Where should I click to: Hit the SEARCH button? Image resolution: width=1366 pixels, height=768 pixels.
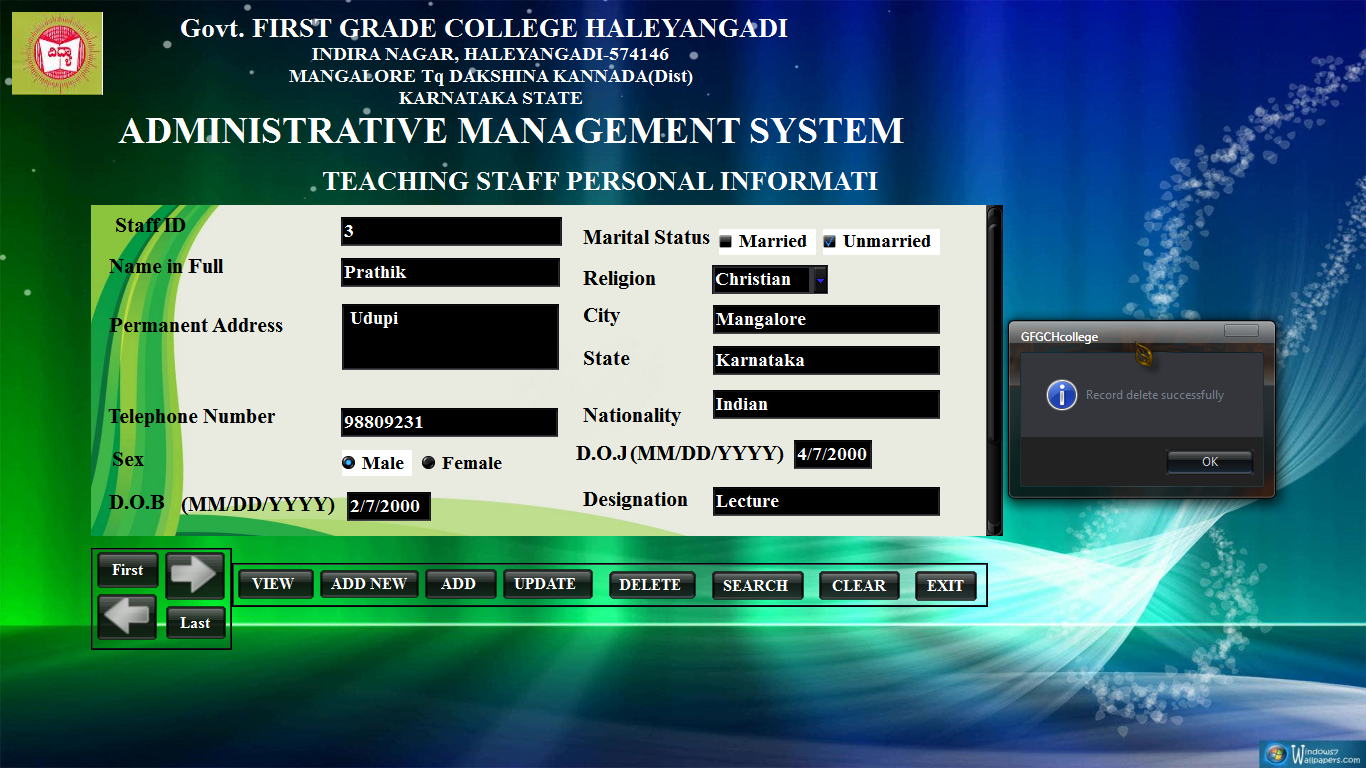756,586
